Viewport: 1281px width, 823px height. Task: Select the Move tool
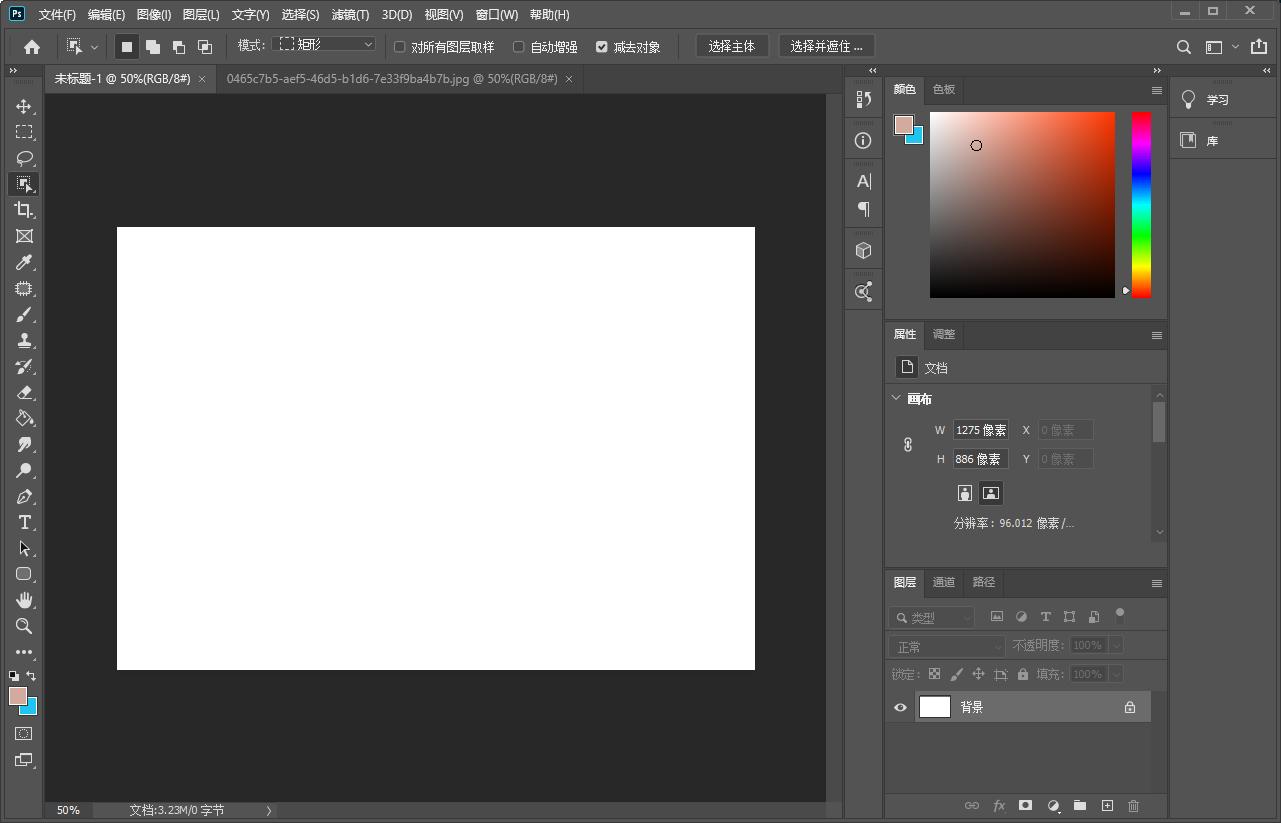click(24, 106)
